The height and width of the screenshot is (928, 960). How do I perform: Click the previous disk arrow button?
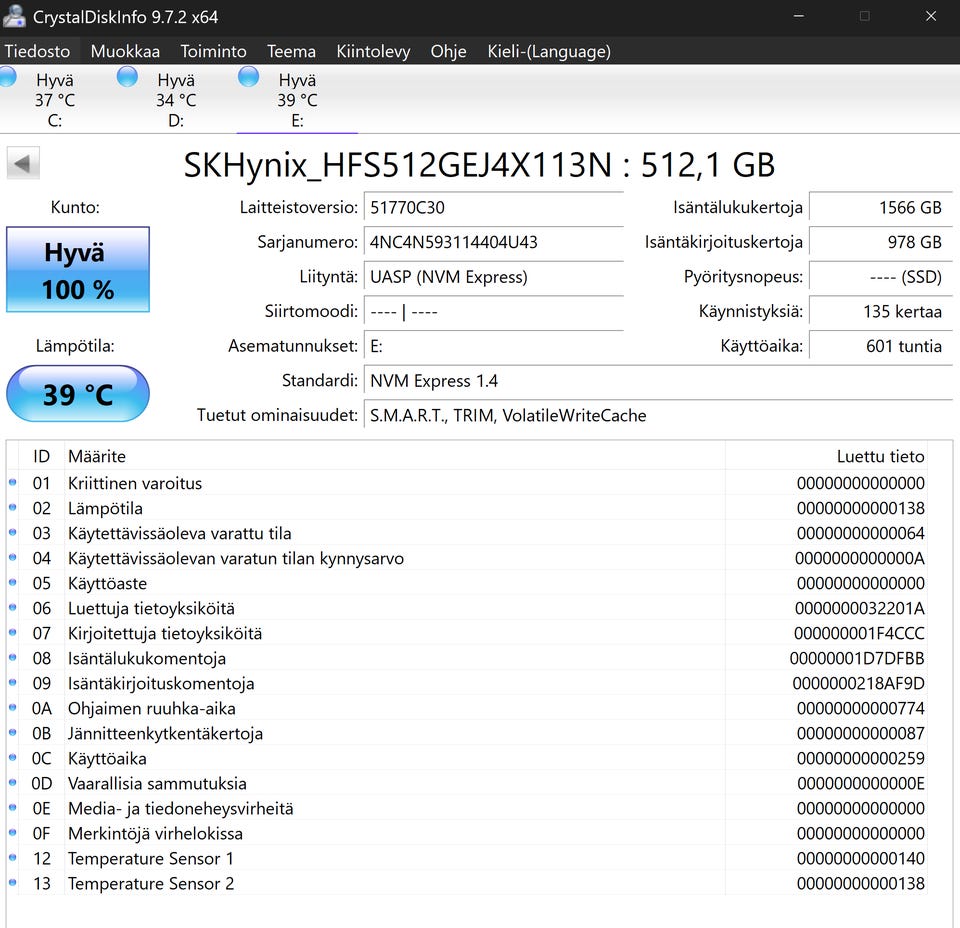pos(23,164)
